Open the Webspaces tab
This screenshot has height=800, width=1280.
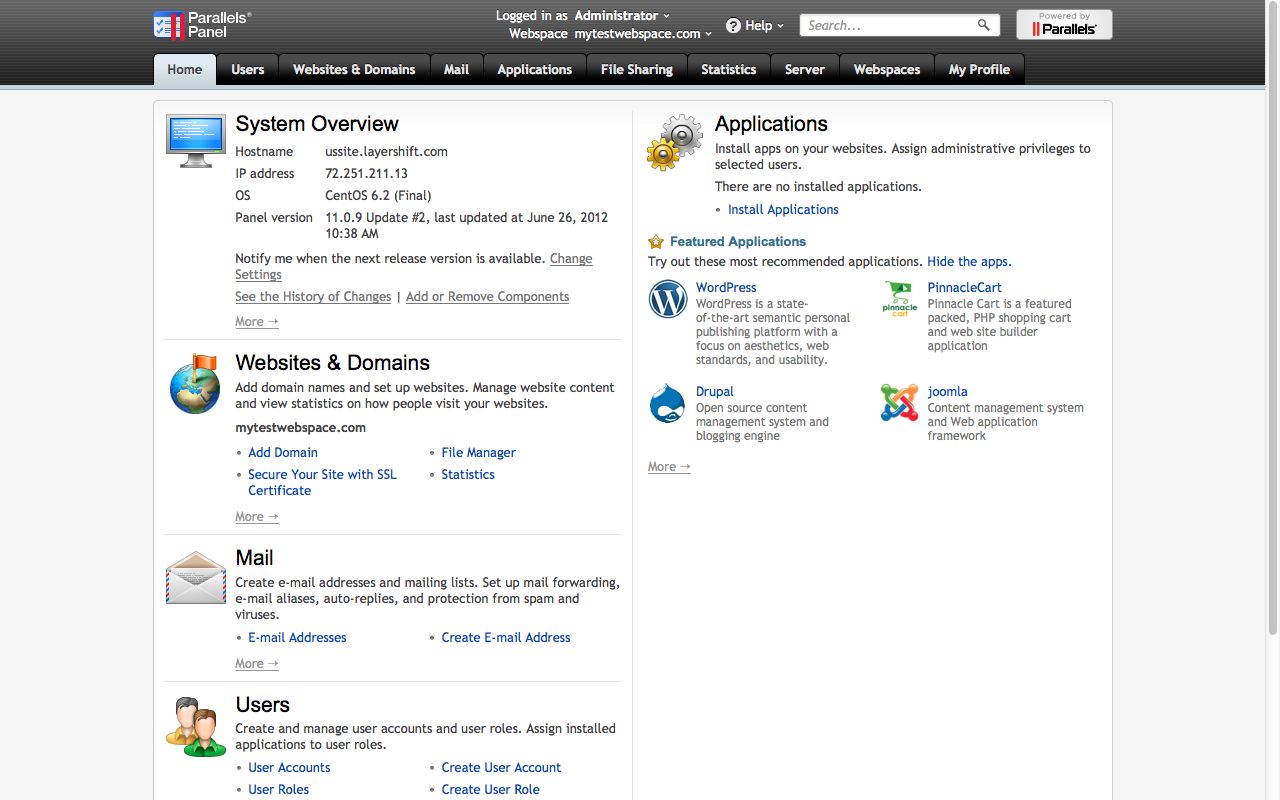point(887,70)
